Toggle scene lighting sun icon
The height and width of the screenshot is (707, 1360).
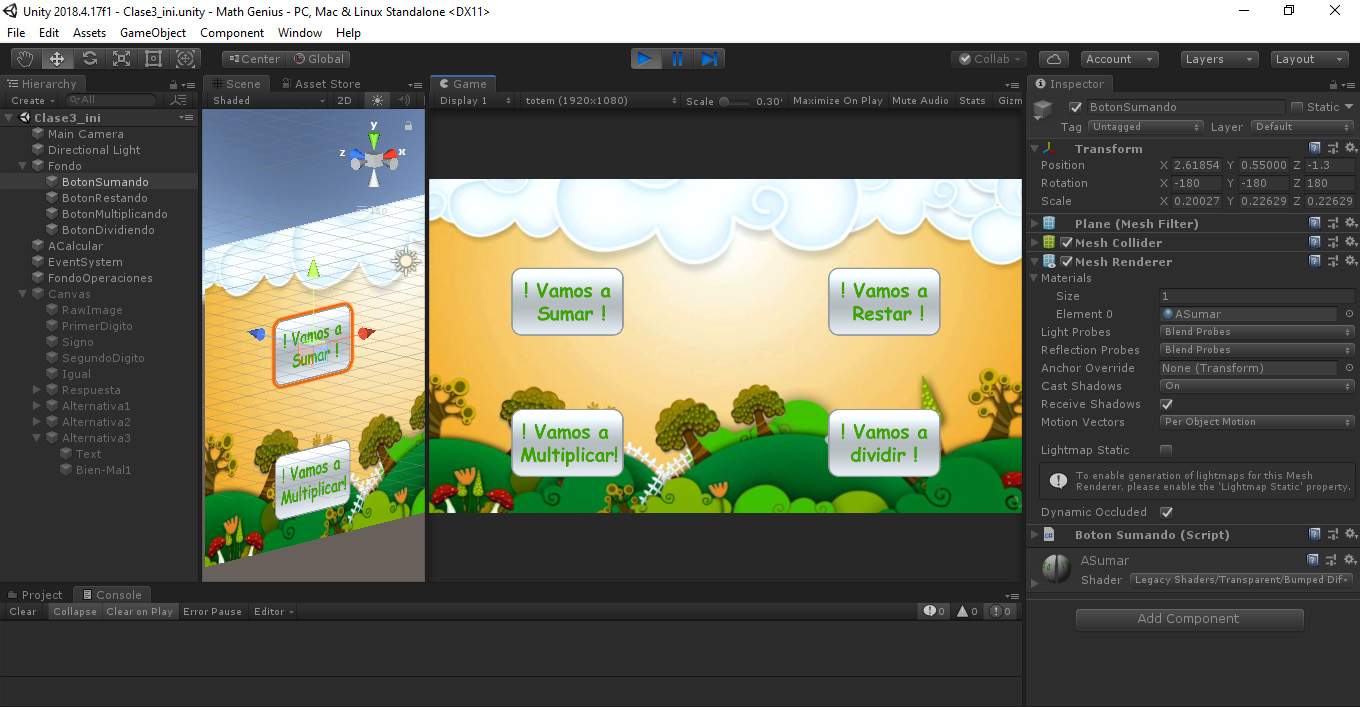pyautogui.click(x=377, y=100)
